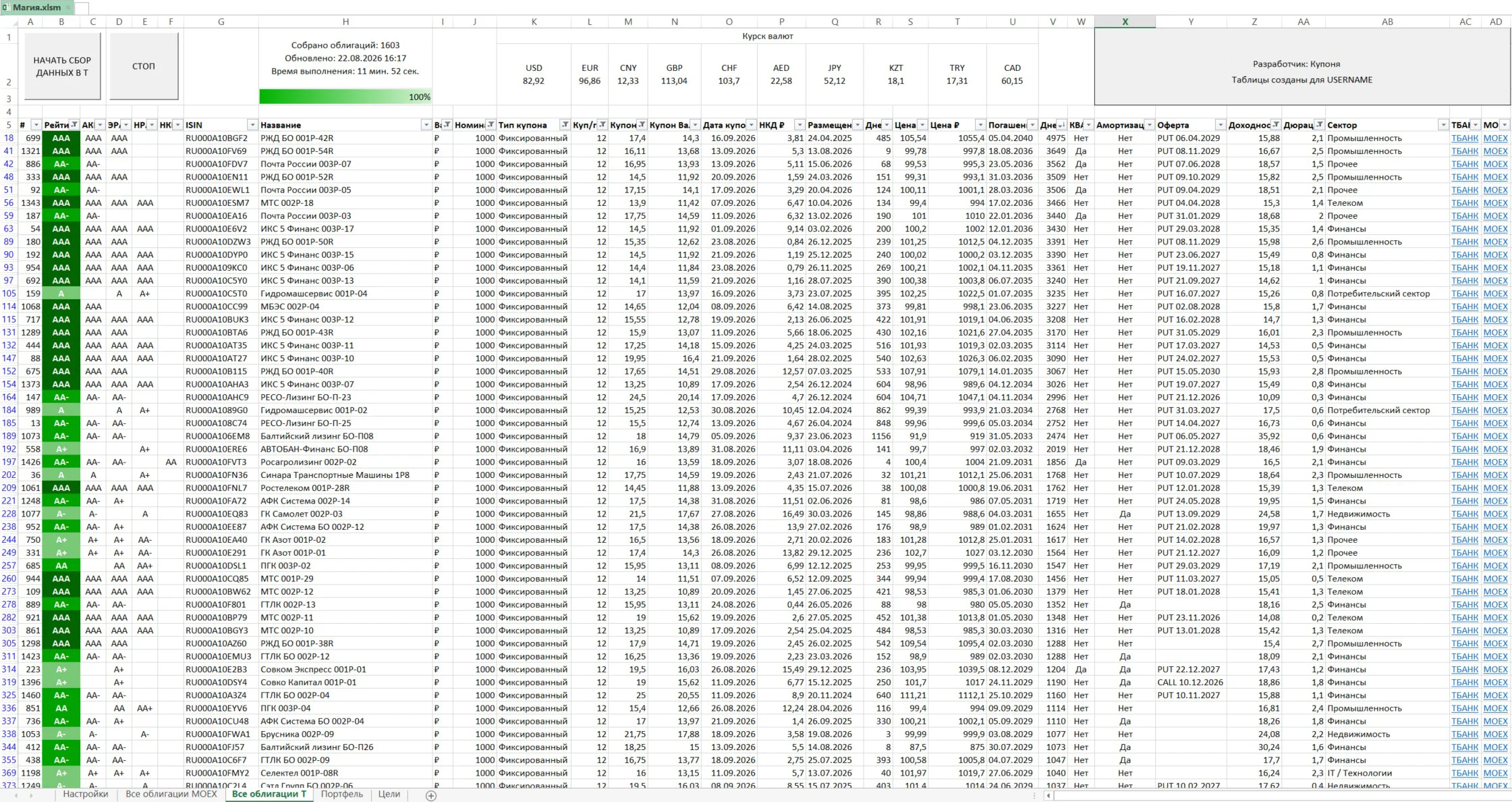Select the USD 82,92 exchange rate cell

[x=534, y=74]
